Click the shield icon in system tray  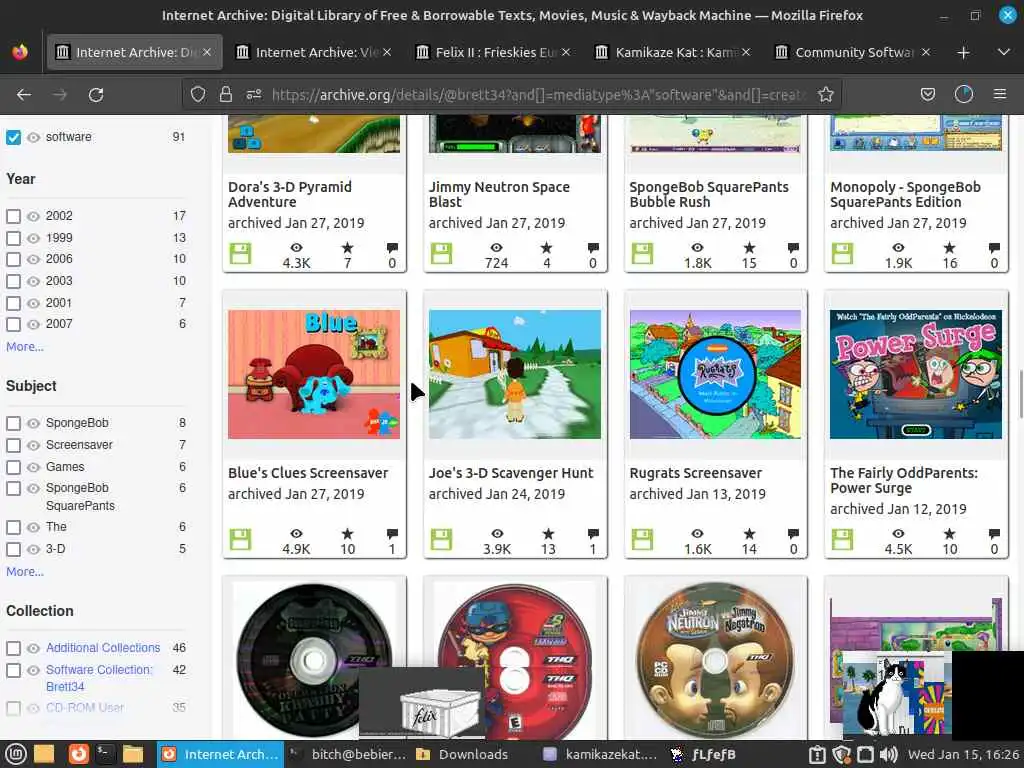coord(841,754)
